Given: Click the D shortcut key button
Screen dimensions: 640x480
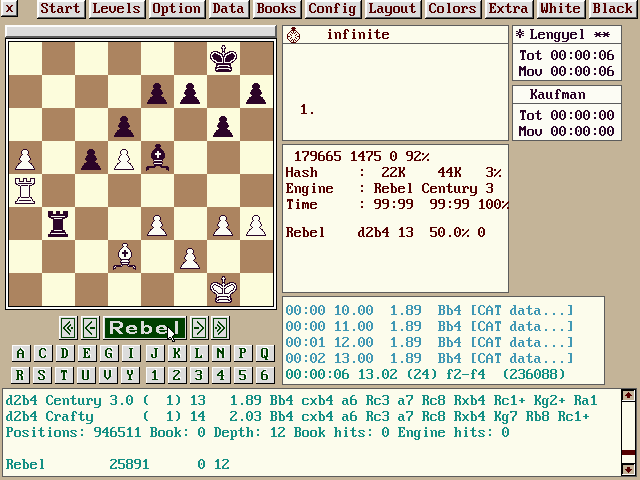Looking at the screenshot, I should point(64,353).
